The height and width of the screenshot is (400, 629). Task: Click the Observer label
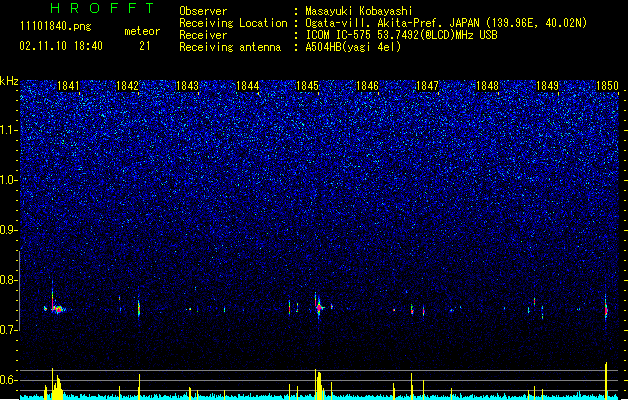coord(203,11)
